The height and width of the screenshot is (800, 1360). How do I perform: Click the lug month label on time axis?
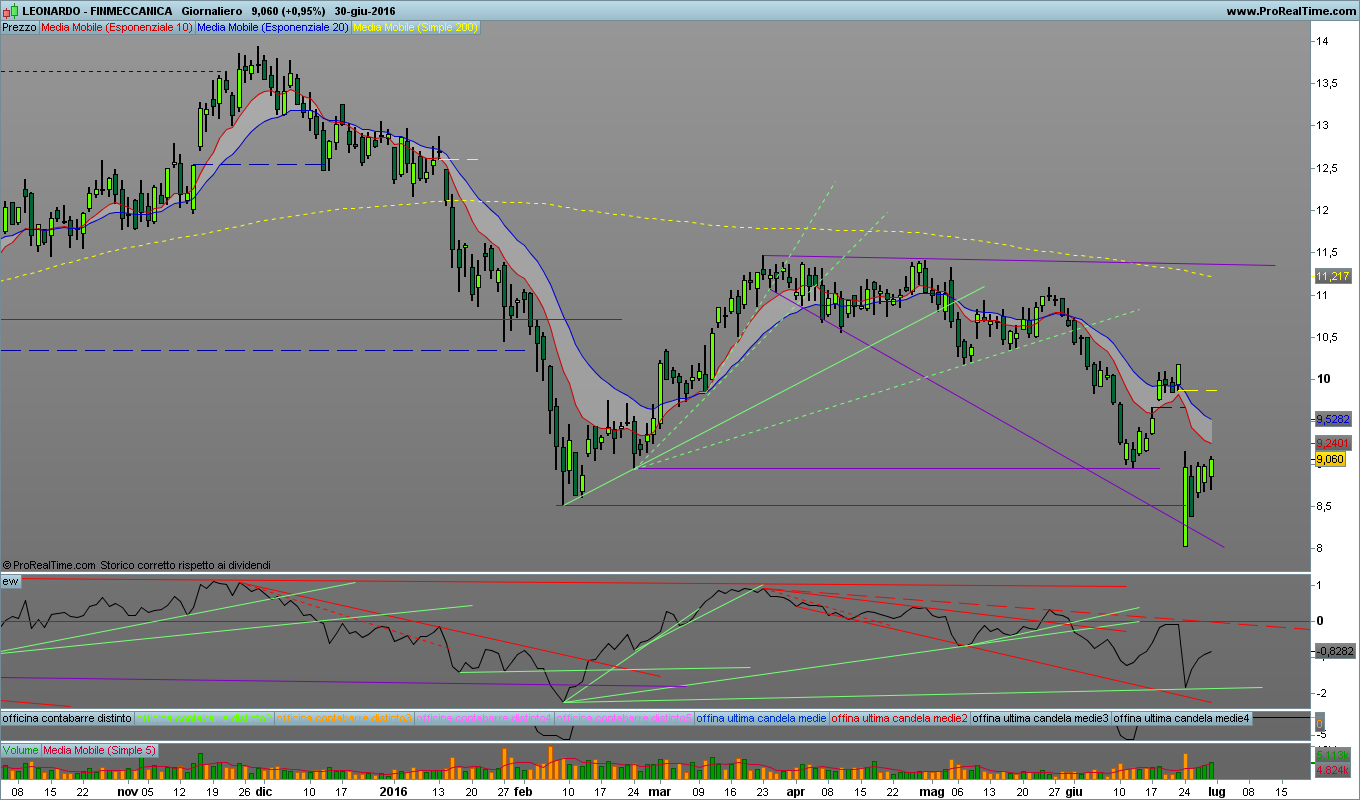[x=1215, y=791]
